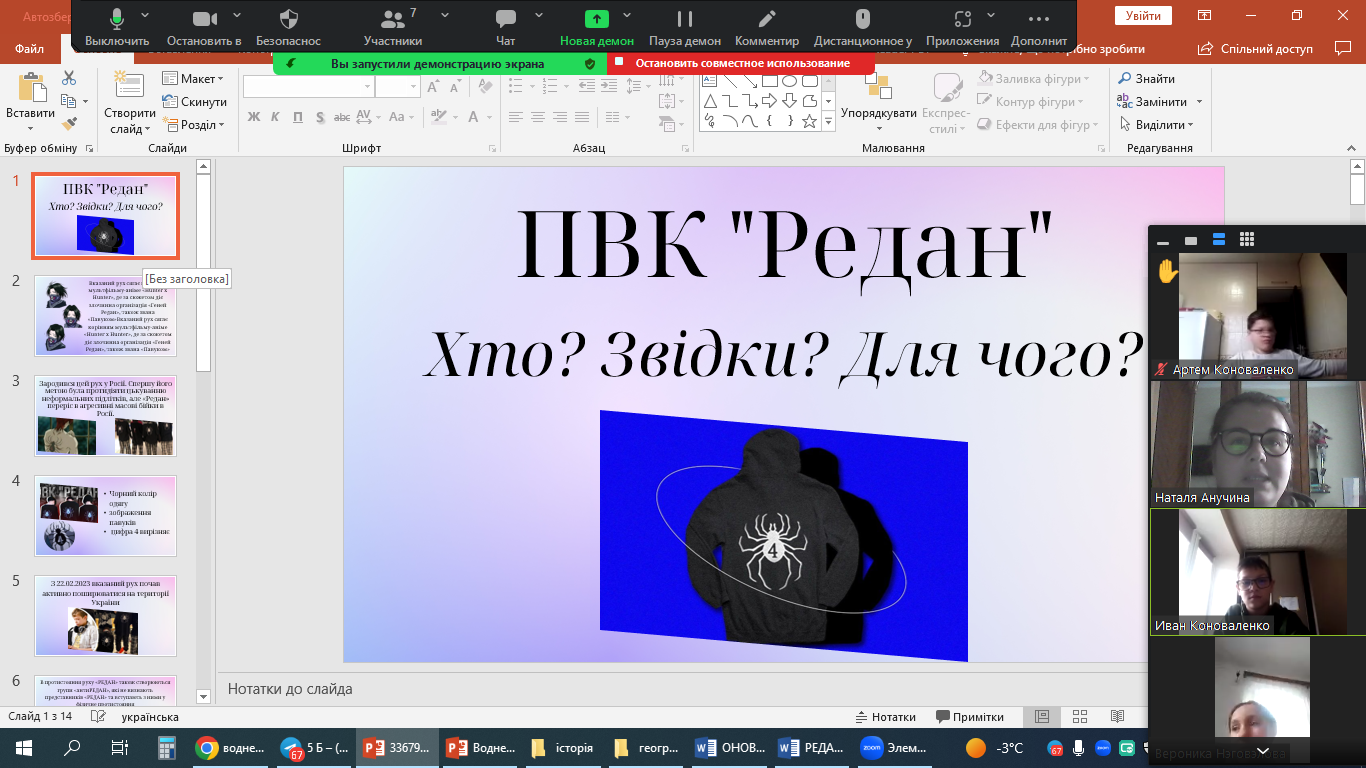Viewport: 1366px width, 768px height.
Task: Open Упорядкувати arrange menu
Action: (879, 102)
